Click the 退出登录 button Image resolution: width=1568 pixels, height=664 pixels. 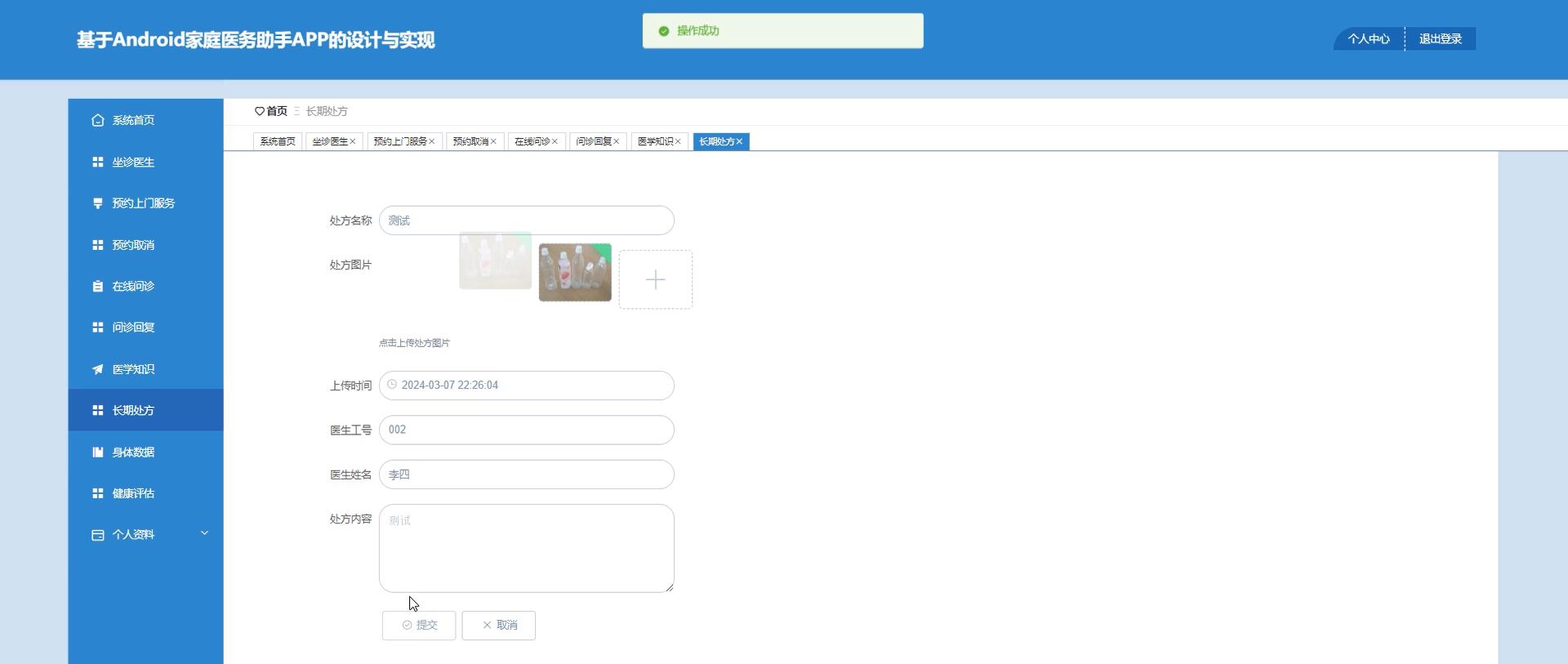pyautogui.click(x=1441, y=38)
